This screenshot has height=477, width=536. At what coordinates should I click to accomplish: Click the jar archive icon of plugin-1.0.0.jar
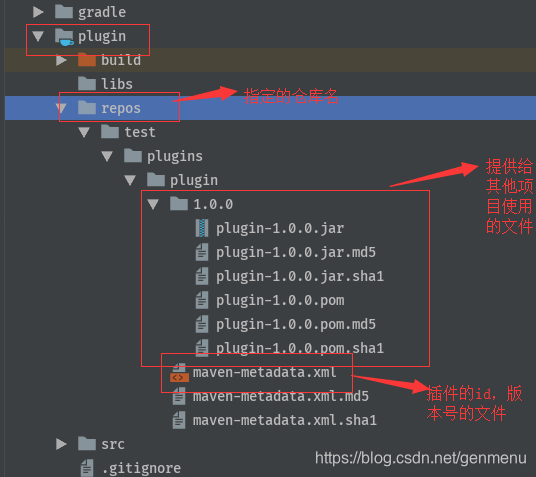pos(202,228)
